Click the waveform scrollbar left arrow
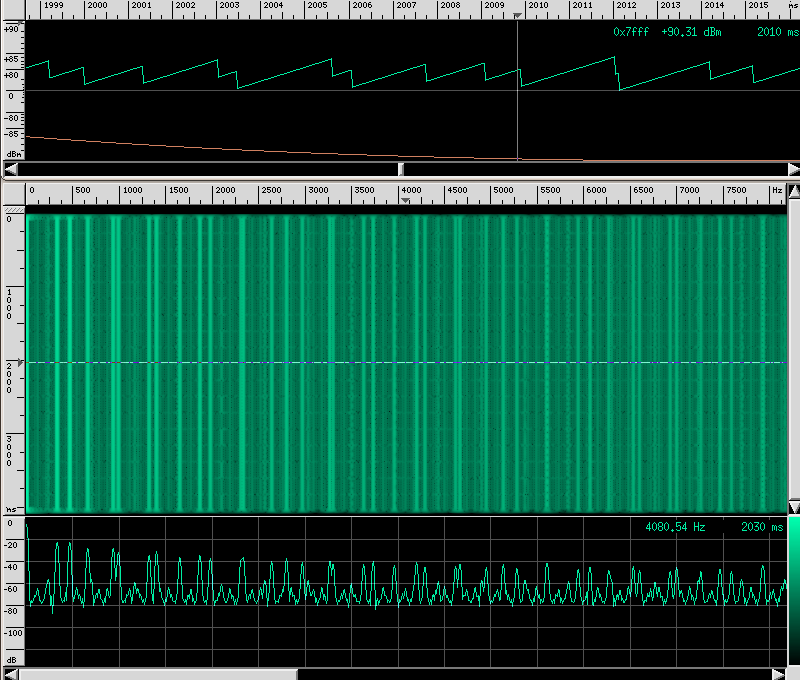 click(12, 169)
